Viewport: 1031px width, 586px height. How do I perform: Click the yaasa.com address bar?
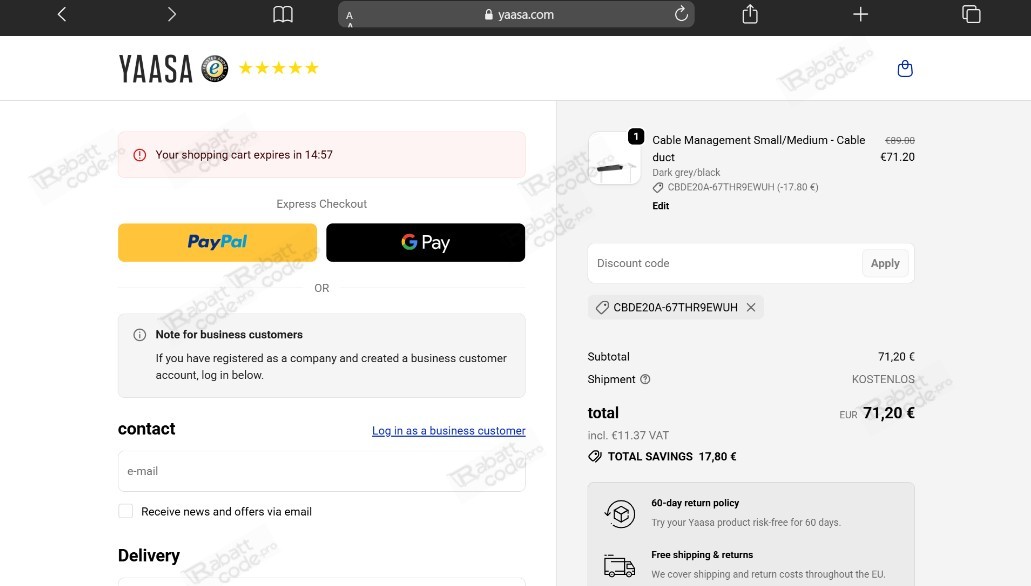[516, 14]
